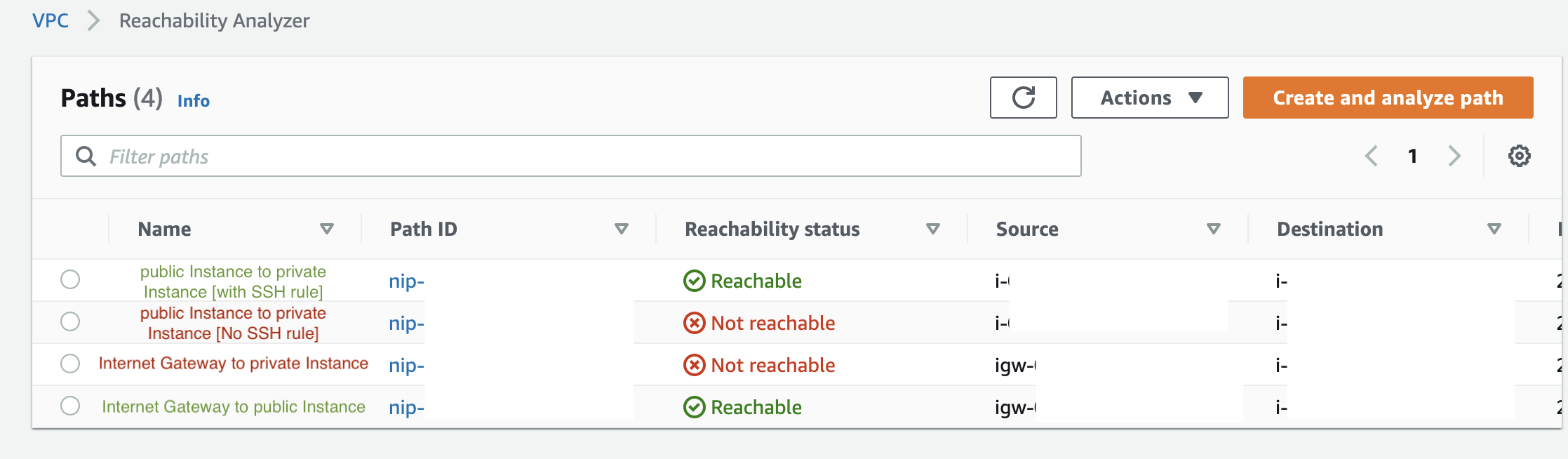Viewport: 1568px width, 459px height.
Task: Open last row nip- path ID link
Action: click(407, 408)
